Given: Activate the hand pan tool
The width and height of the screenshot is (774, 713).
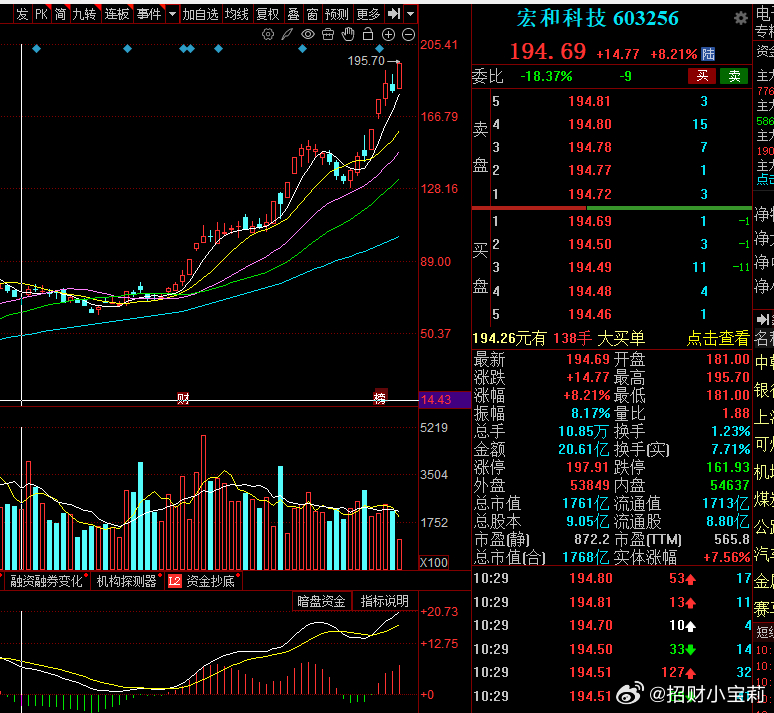Looking at the screenshot, I should pyautogui.click(x=348, y=35).
